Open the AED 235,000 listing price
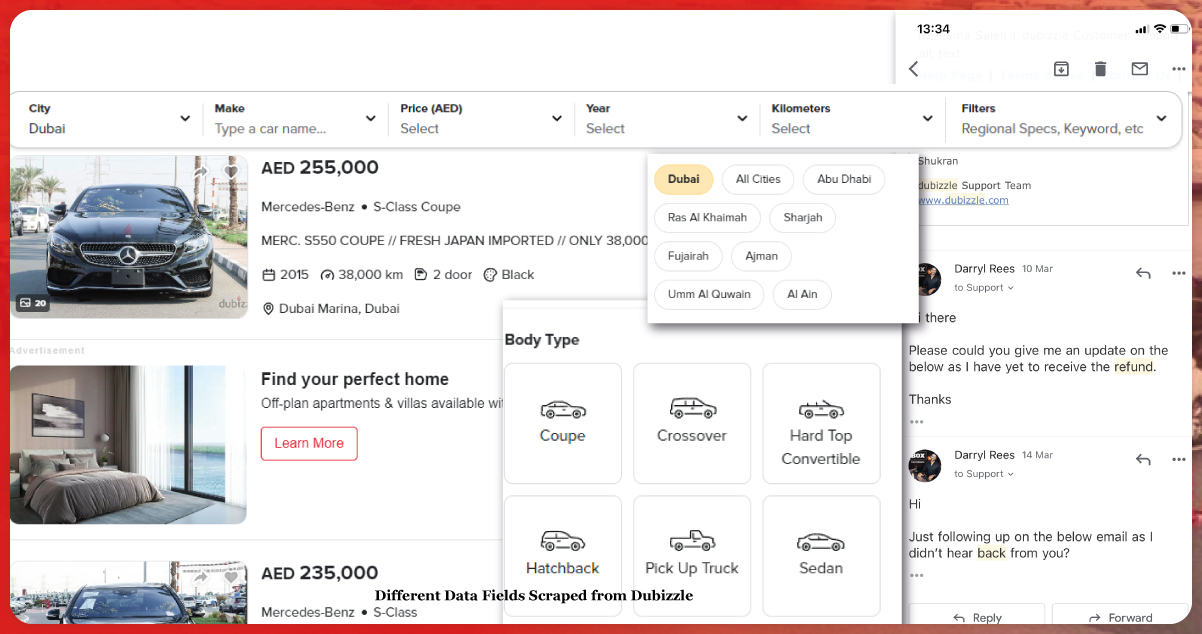This screenshot has height=634, width=1202. point(320,573)
